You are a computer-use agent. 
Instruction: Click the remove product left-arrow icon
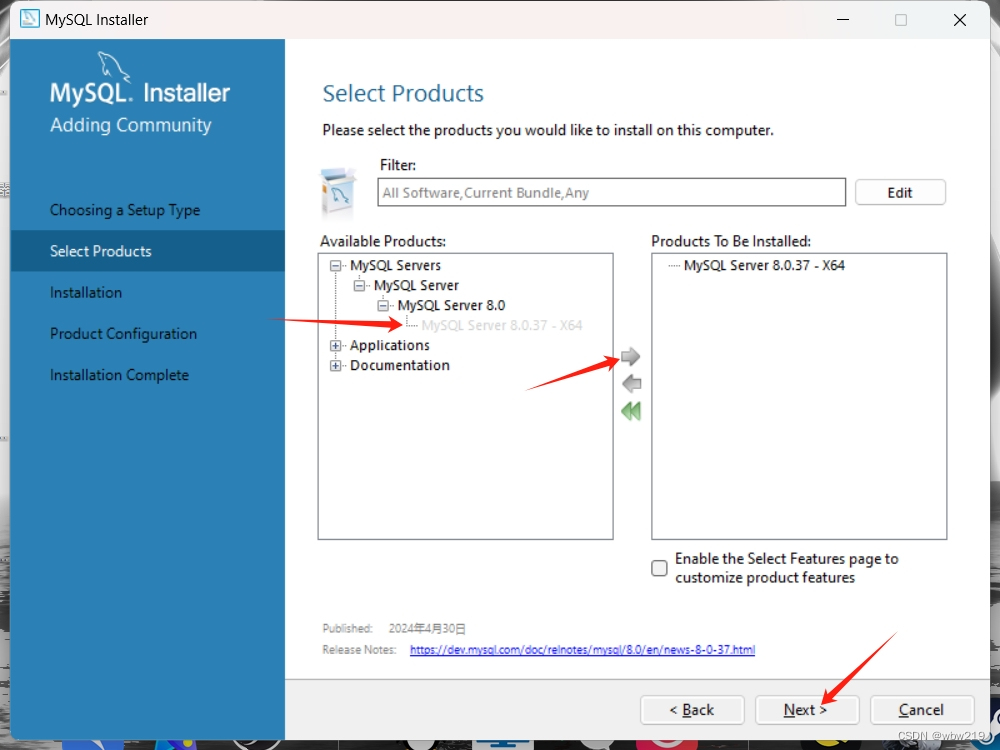pyautogui.click(x=631, y=383)
